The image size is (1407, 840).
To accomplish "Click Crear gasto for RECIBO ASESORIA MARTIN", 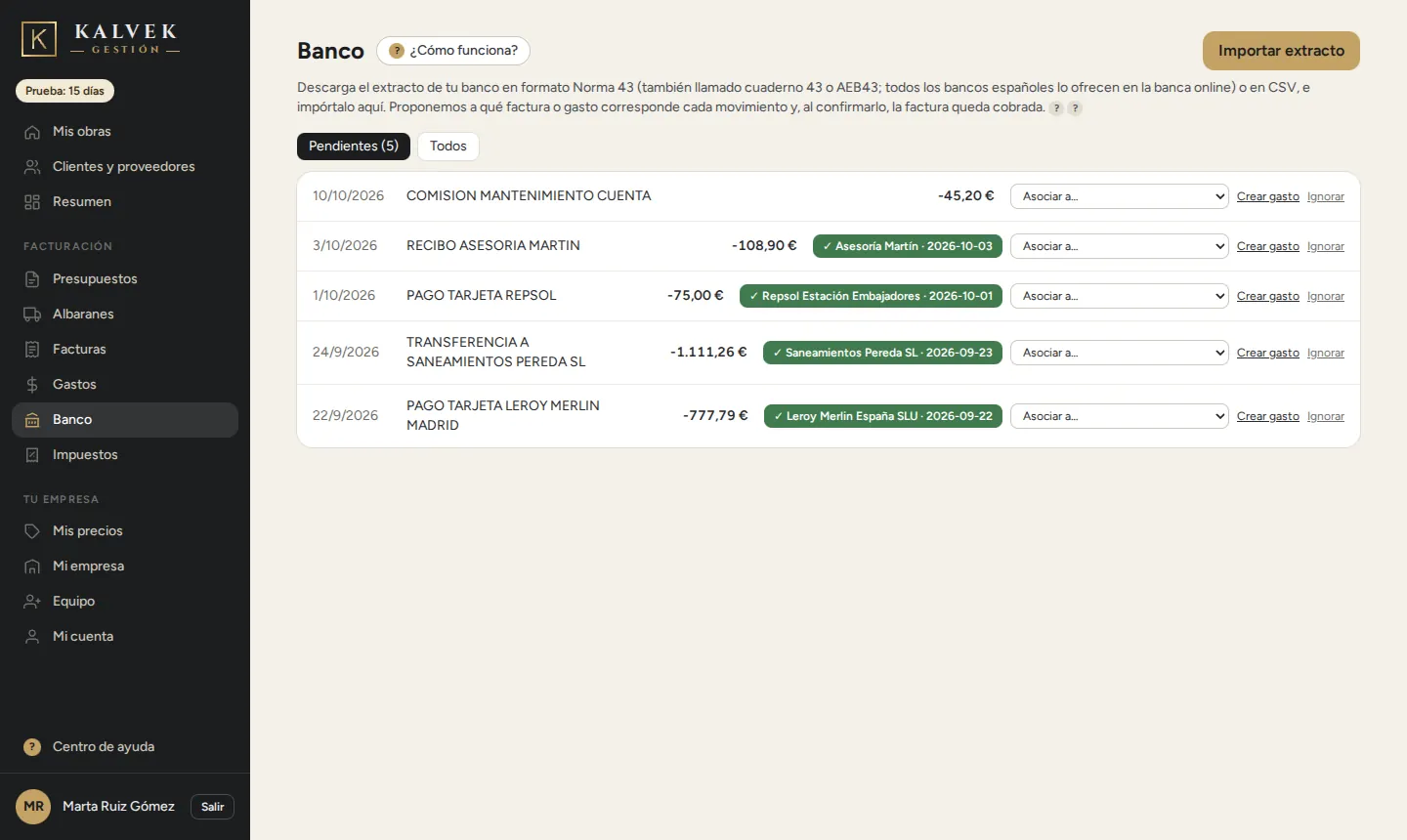I will coord(1268,246).
